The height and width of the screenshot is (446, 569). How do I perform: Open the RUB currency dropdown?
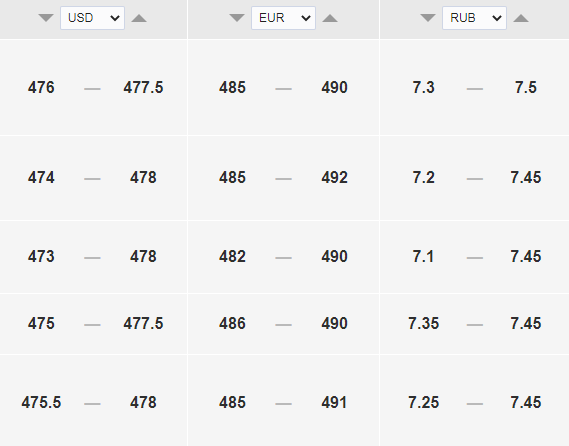[x=474, y=18]
